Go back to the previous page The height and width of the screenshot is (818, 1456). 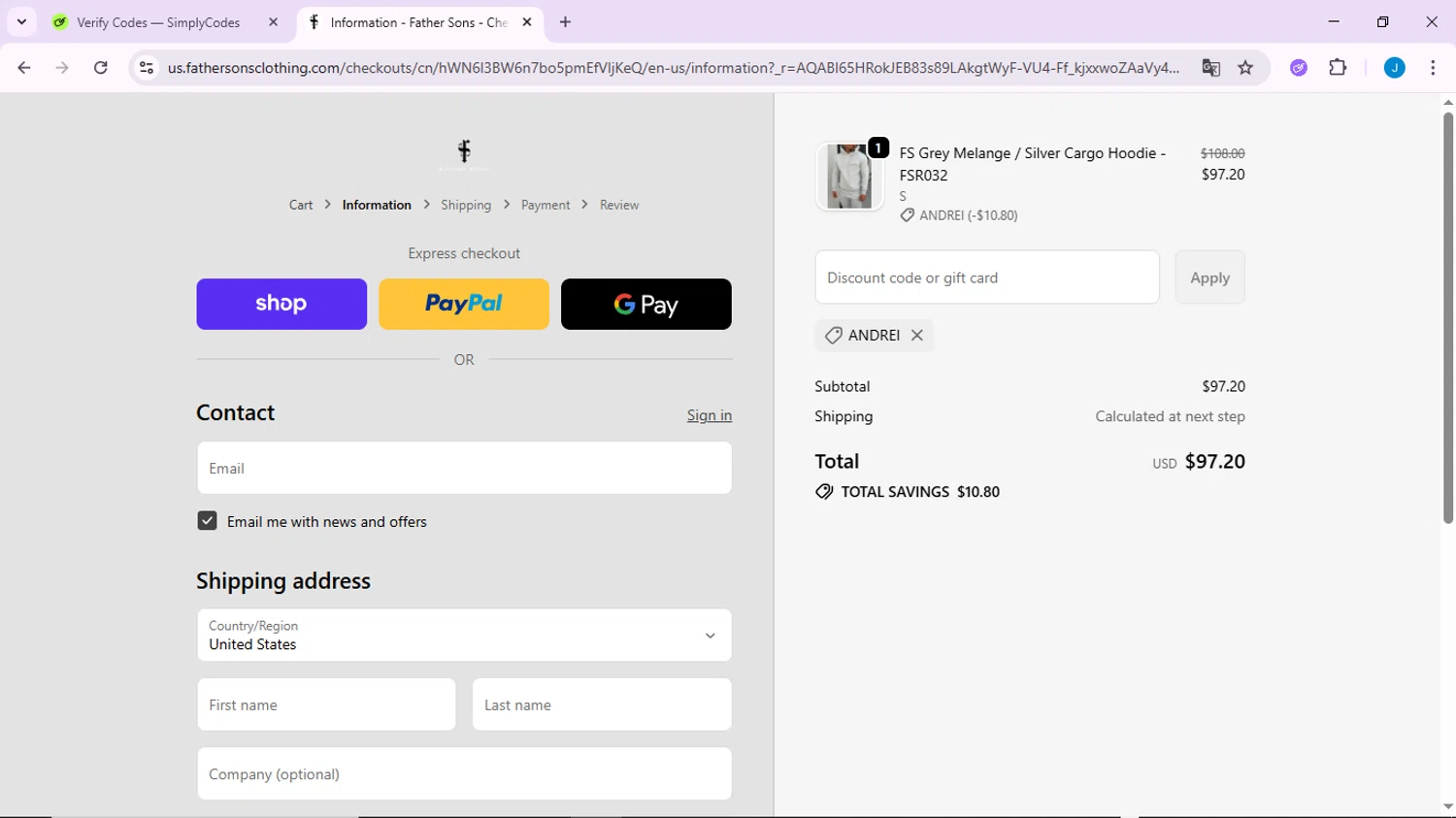[24, 68]
